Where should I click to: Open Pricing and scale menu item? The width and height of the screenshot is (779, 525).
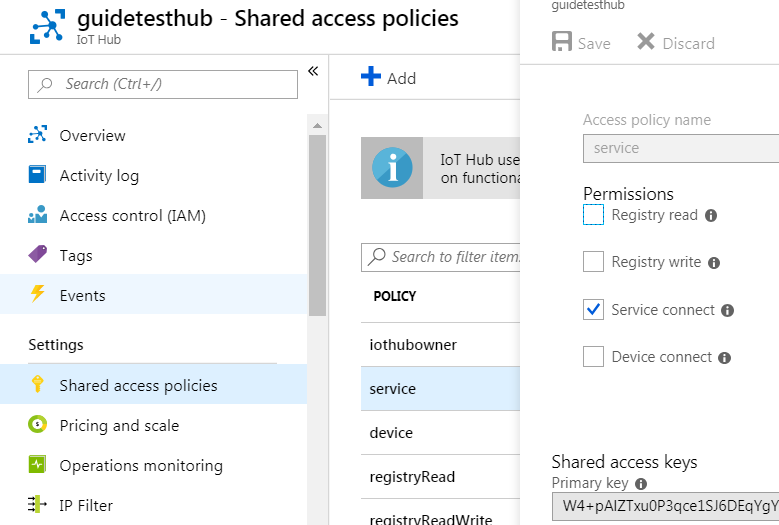coord(154,425)
